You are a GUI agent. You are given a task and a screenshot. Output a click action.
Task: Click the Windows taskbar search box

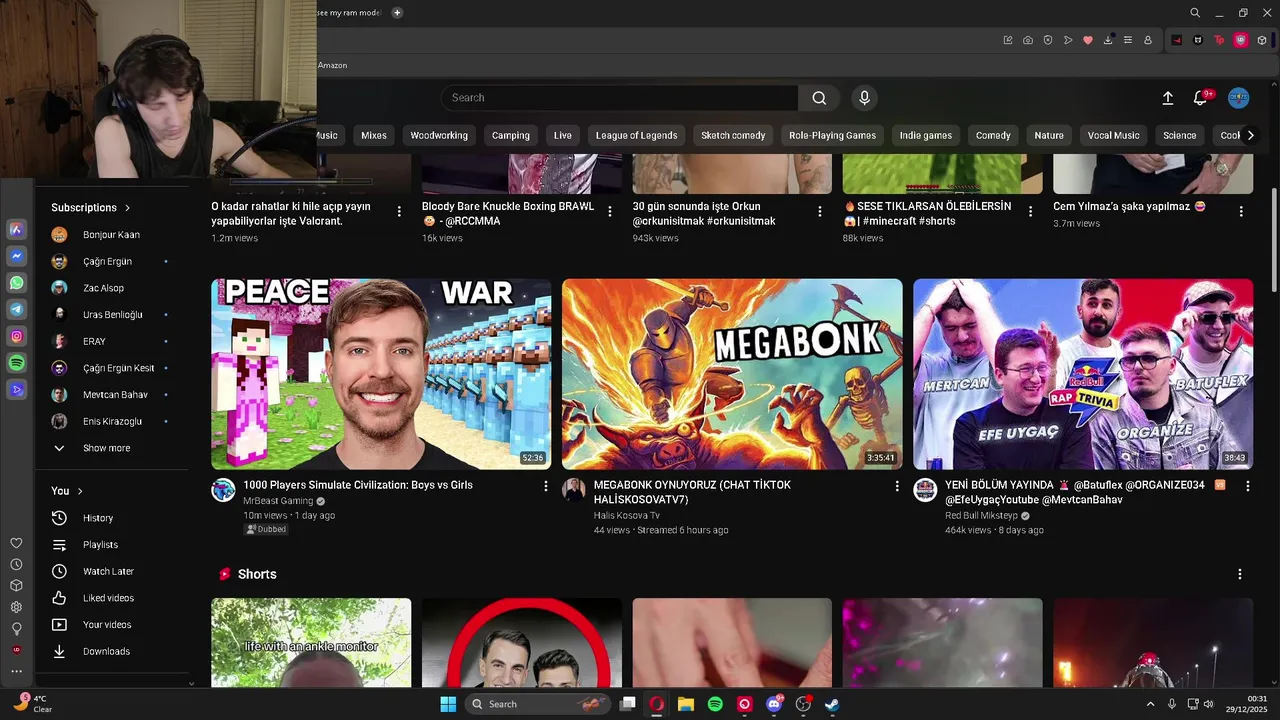point(538,704)
